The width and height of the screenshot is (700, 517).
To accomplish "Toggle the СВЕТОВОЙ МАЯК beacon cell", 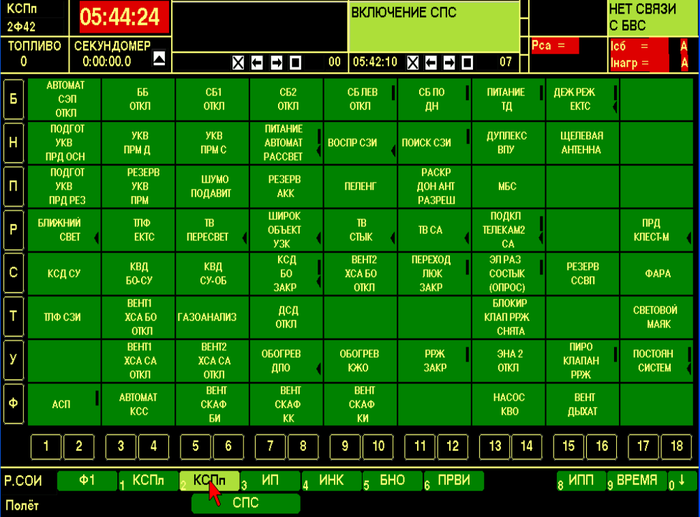I will coord(657,316).
